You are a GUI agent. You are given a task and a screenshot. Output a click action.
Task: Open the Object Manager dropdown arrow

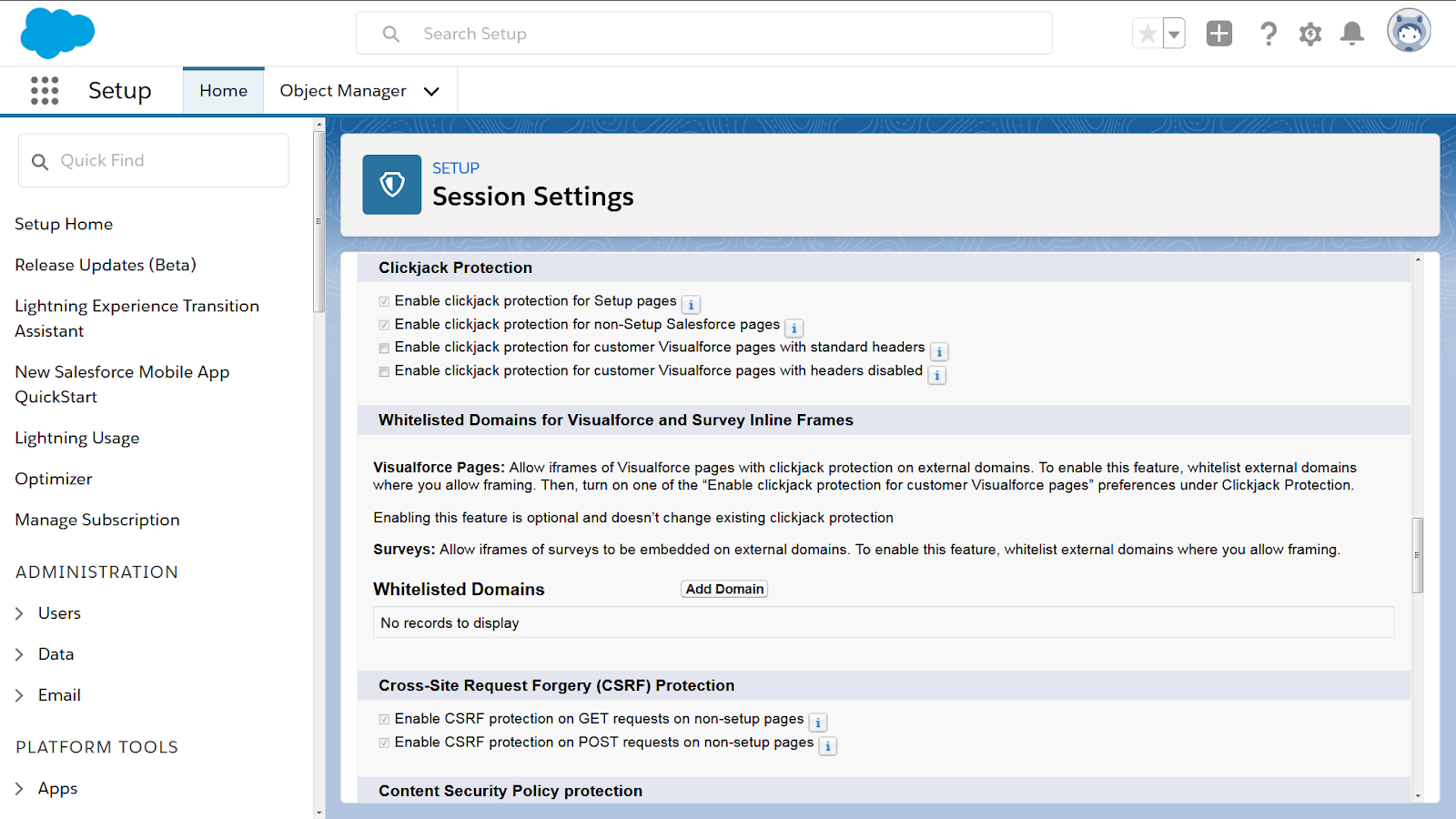(431, 91)
